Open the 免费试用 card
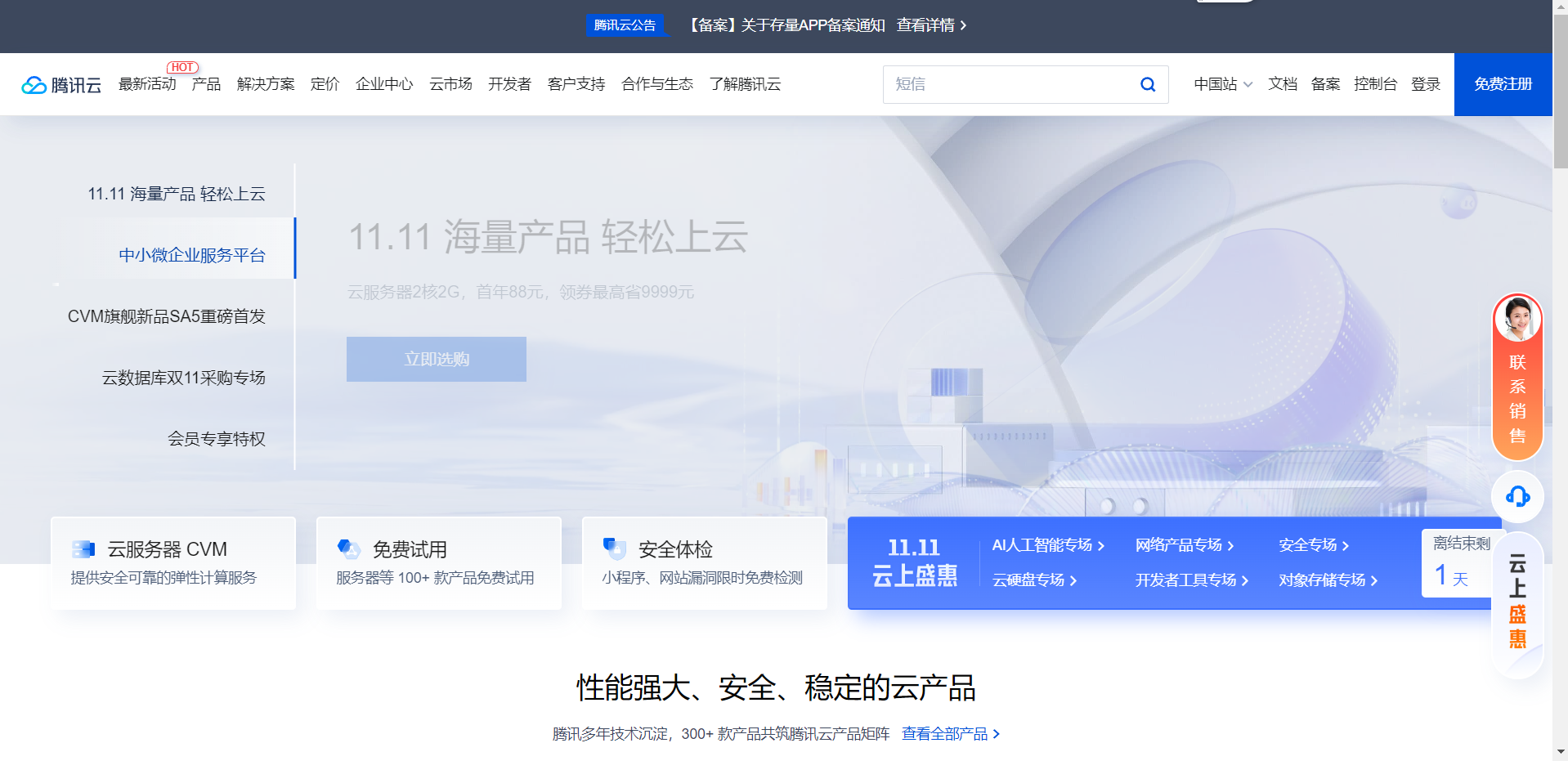This screenshot has height=761, width=1568. [439, 563]
